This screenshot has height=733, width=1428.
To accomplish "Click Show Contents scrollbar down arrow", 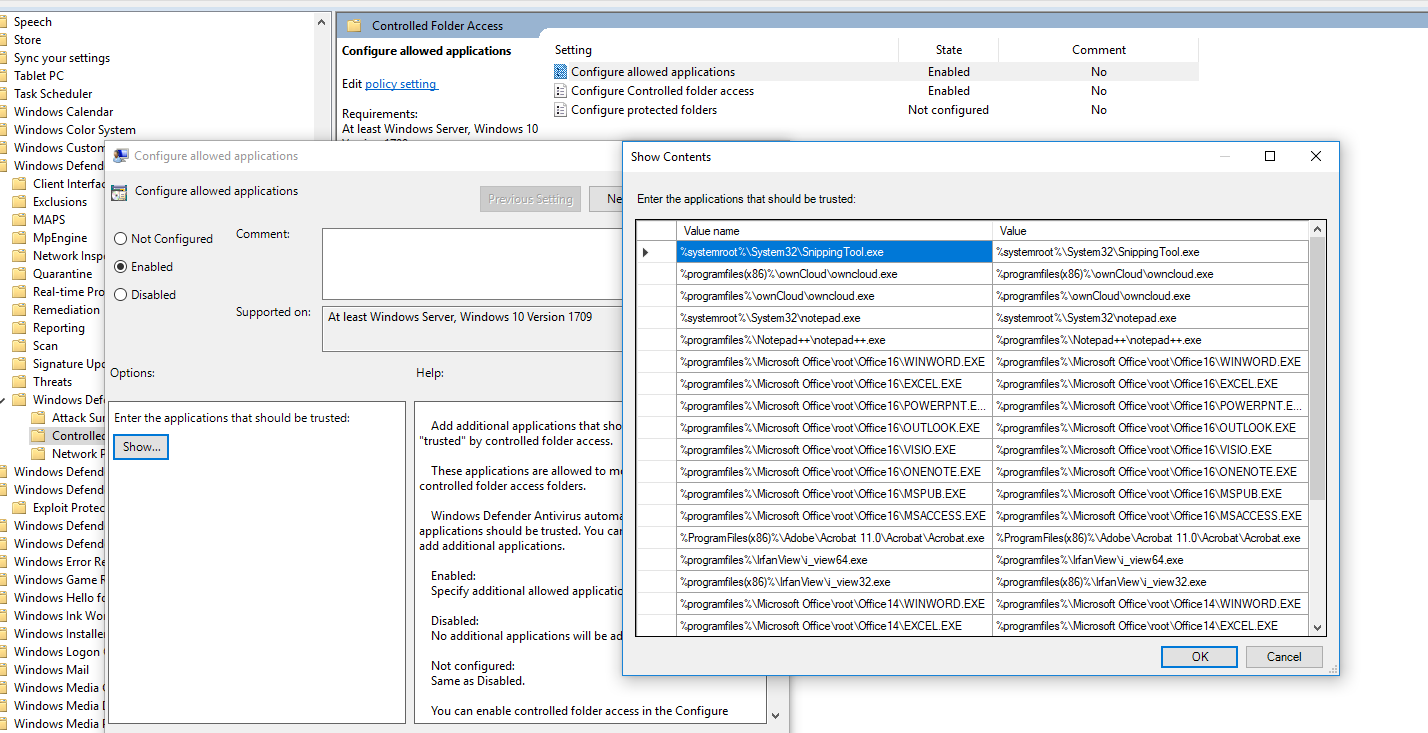I will tap(1317, 627).
